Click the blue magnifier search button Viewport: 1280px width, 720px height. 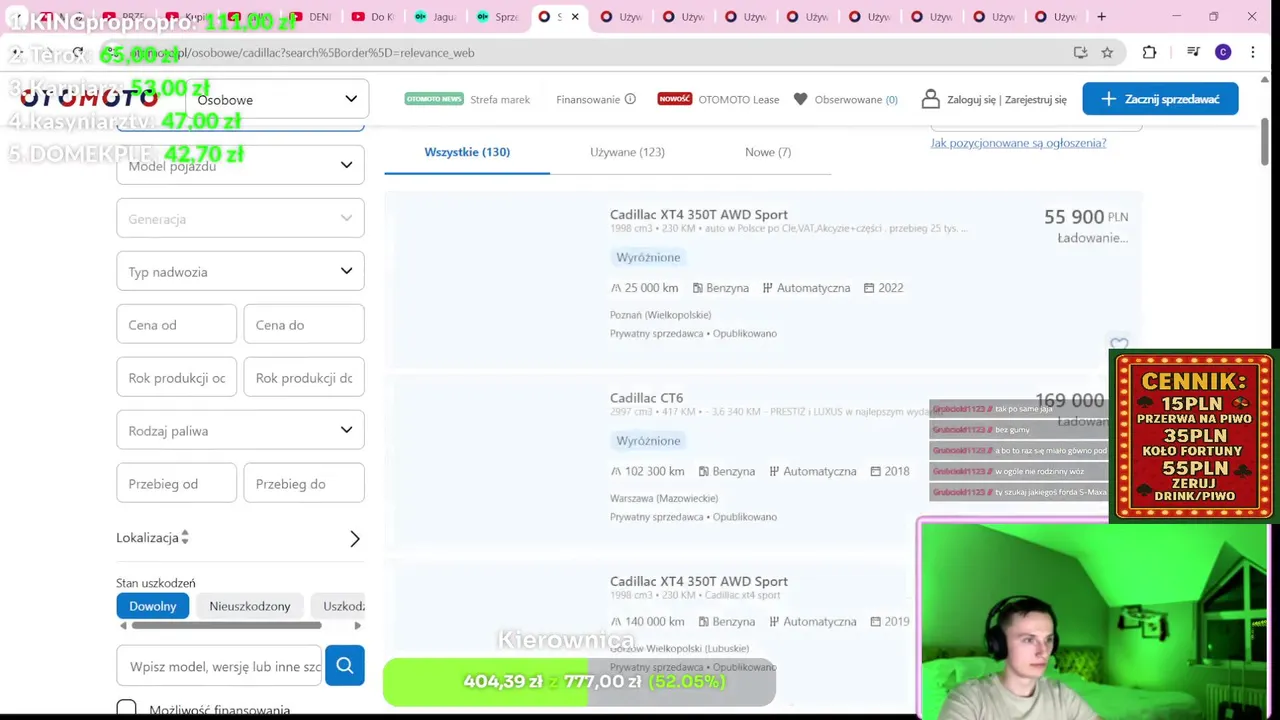345,665
